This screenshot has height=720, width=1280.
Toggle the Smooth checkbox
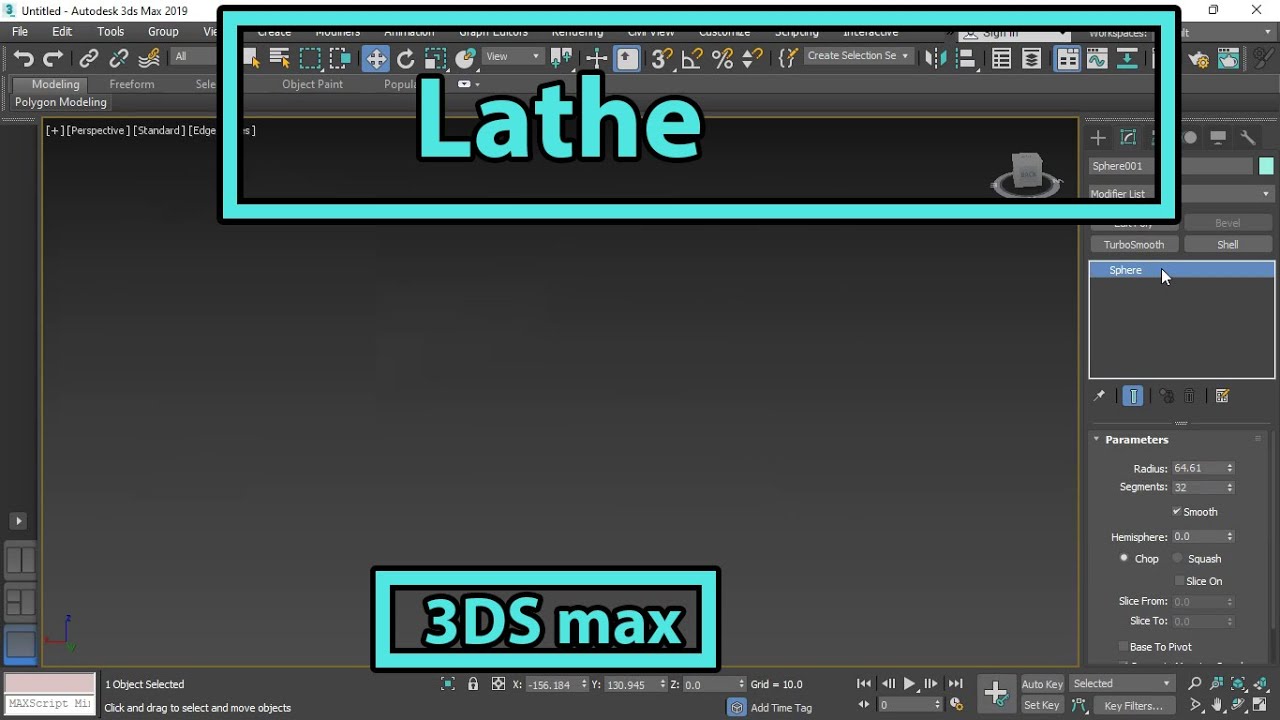coord(1177,512)
